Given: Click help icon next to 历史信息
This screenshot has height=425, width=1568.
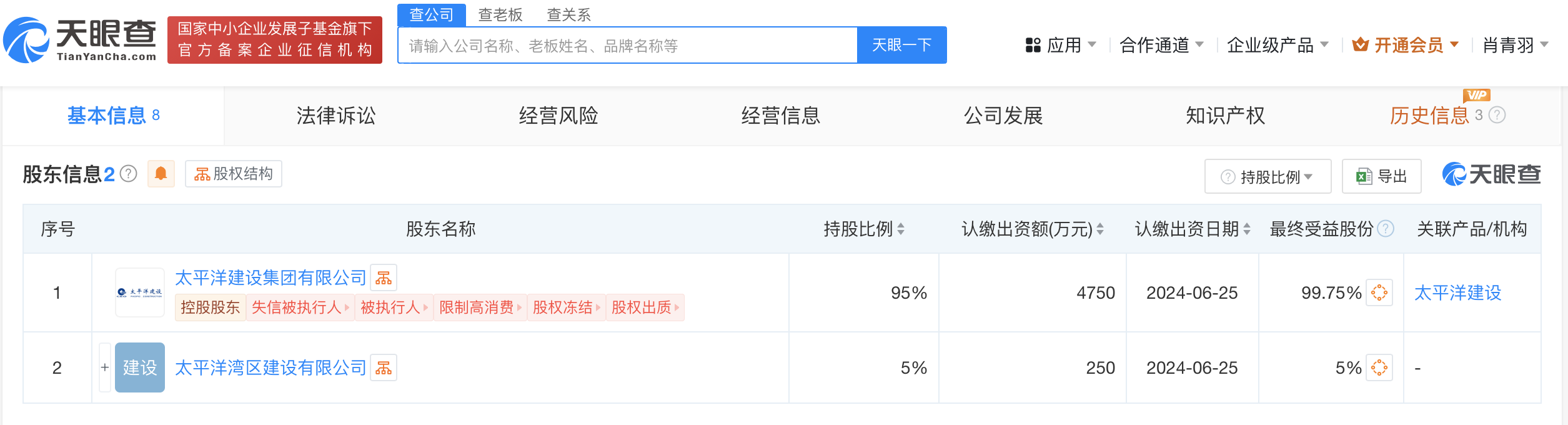Looking at the screenshot, I should point(1497,115).
